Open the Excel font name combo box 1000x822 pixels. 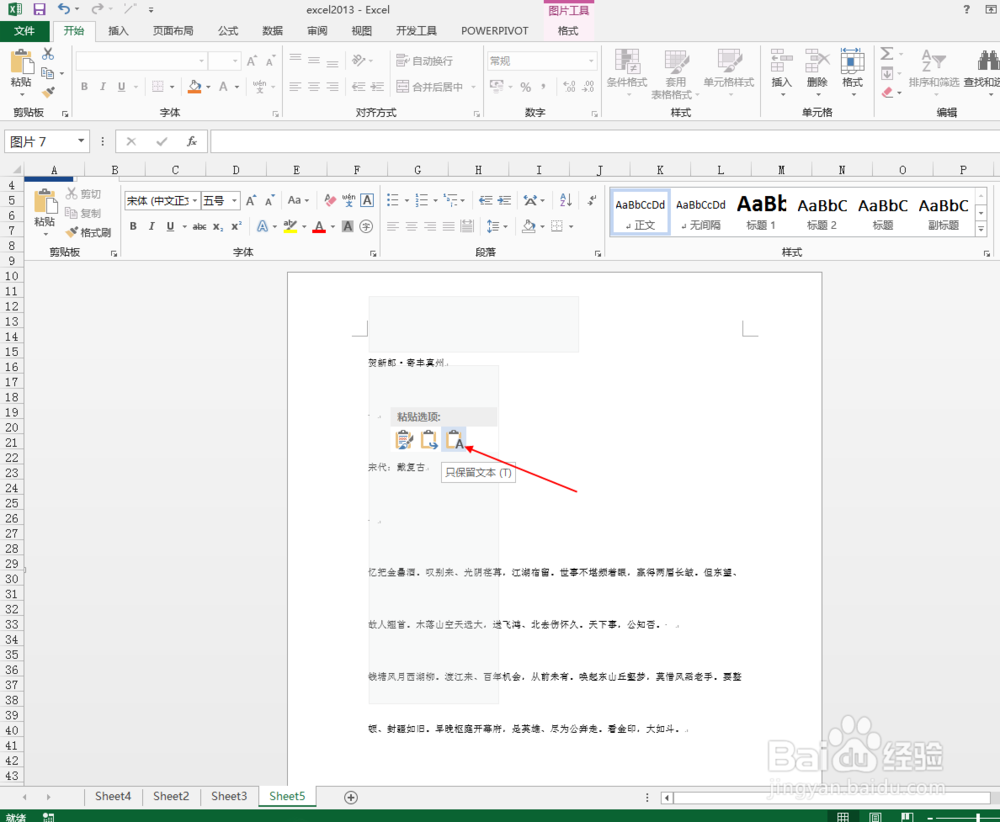tap(142, 61)
